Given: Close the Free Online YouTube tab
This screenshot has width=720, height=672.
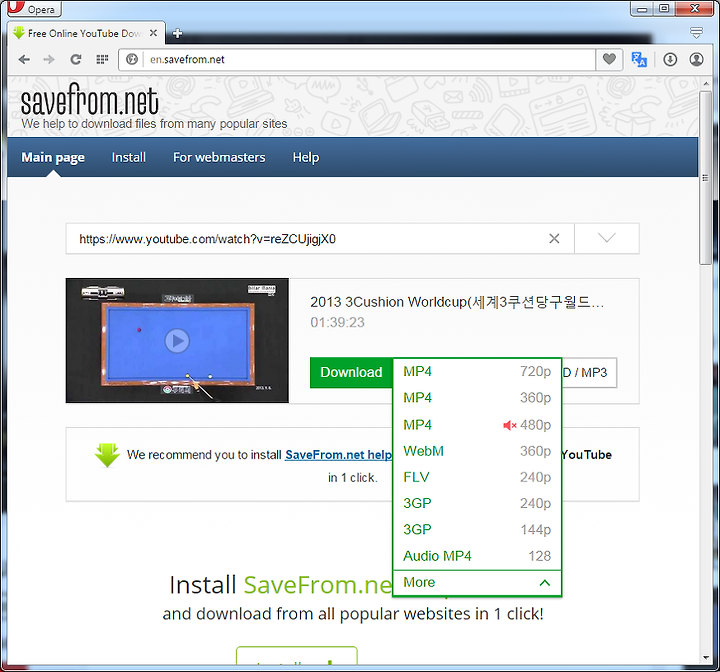Looking at the screenshot, I should pos(153,33).
